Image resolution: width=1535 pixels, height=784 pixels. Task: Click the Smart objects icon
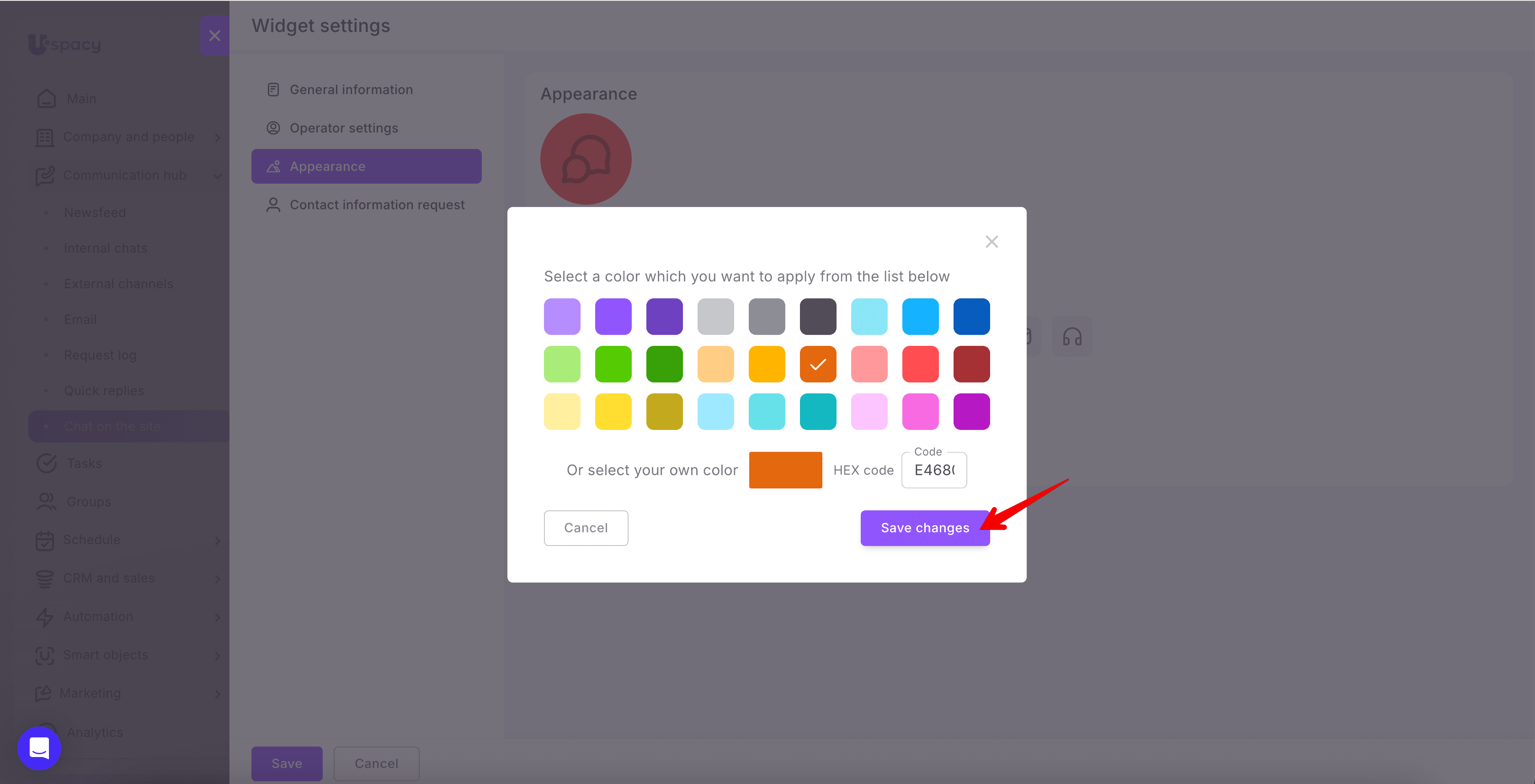(45, 655)
